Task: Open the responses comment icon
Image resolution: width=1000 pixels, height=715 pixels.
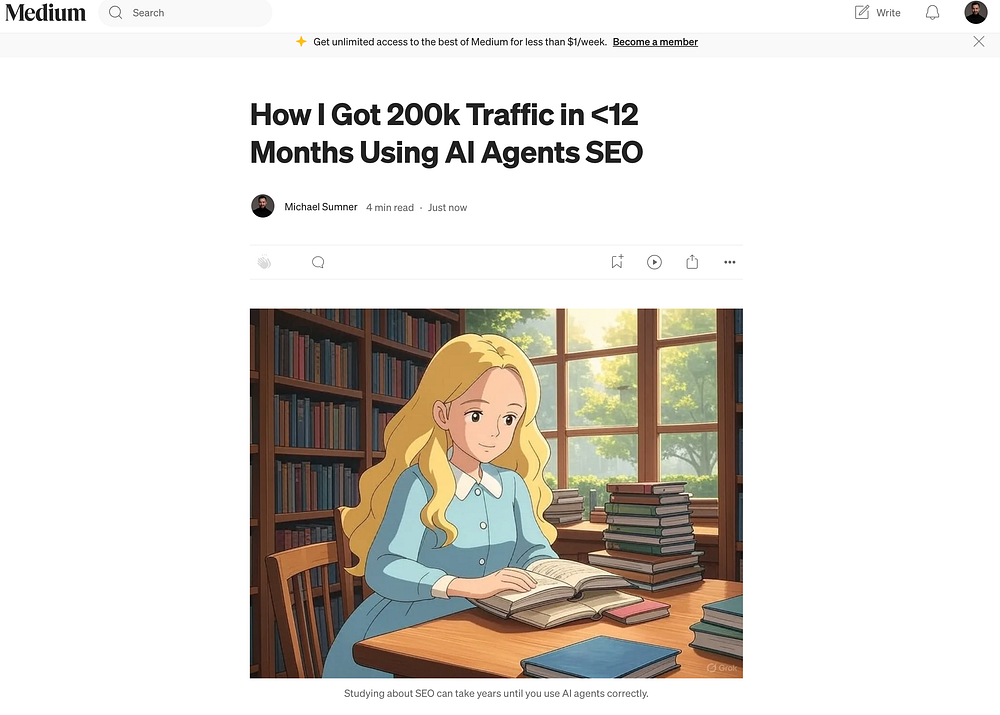Action: coord(318,262)
